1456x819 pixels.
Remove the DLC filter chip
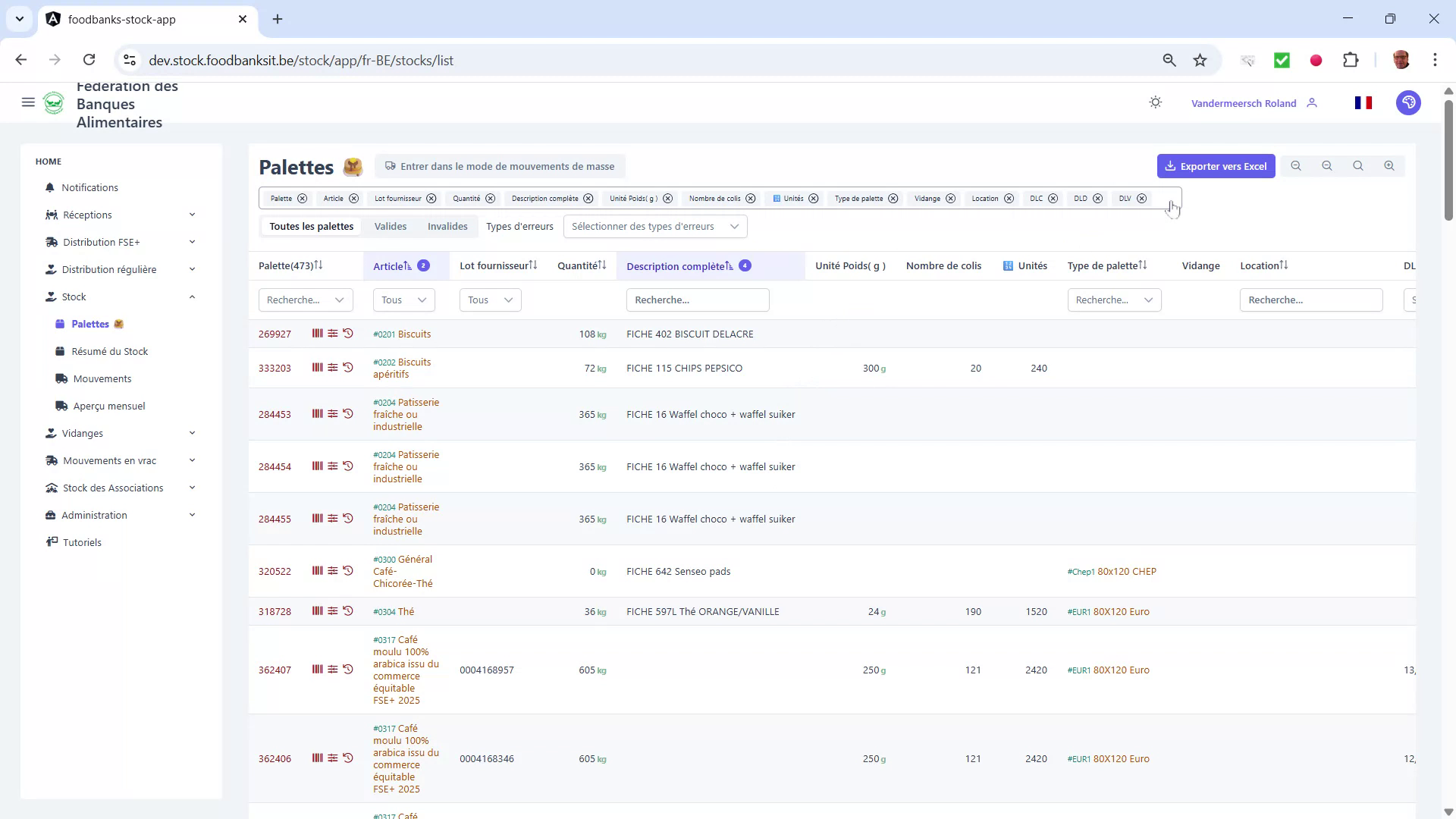tap(1053, 198)
